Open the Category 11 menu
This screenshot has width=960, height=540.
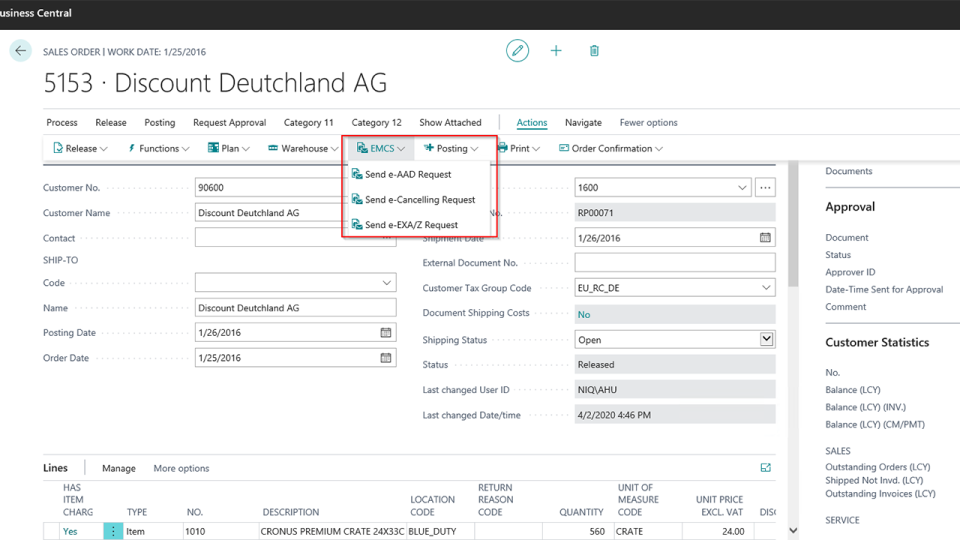(x=309, y=122)
